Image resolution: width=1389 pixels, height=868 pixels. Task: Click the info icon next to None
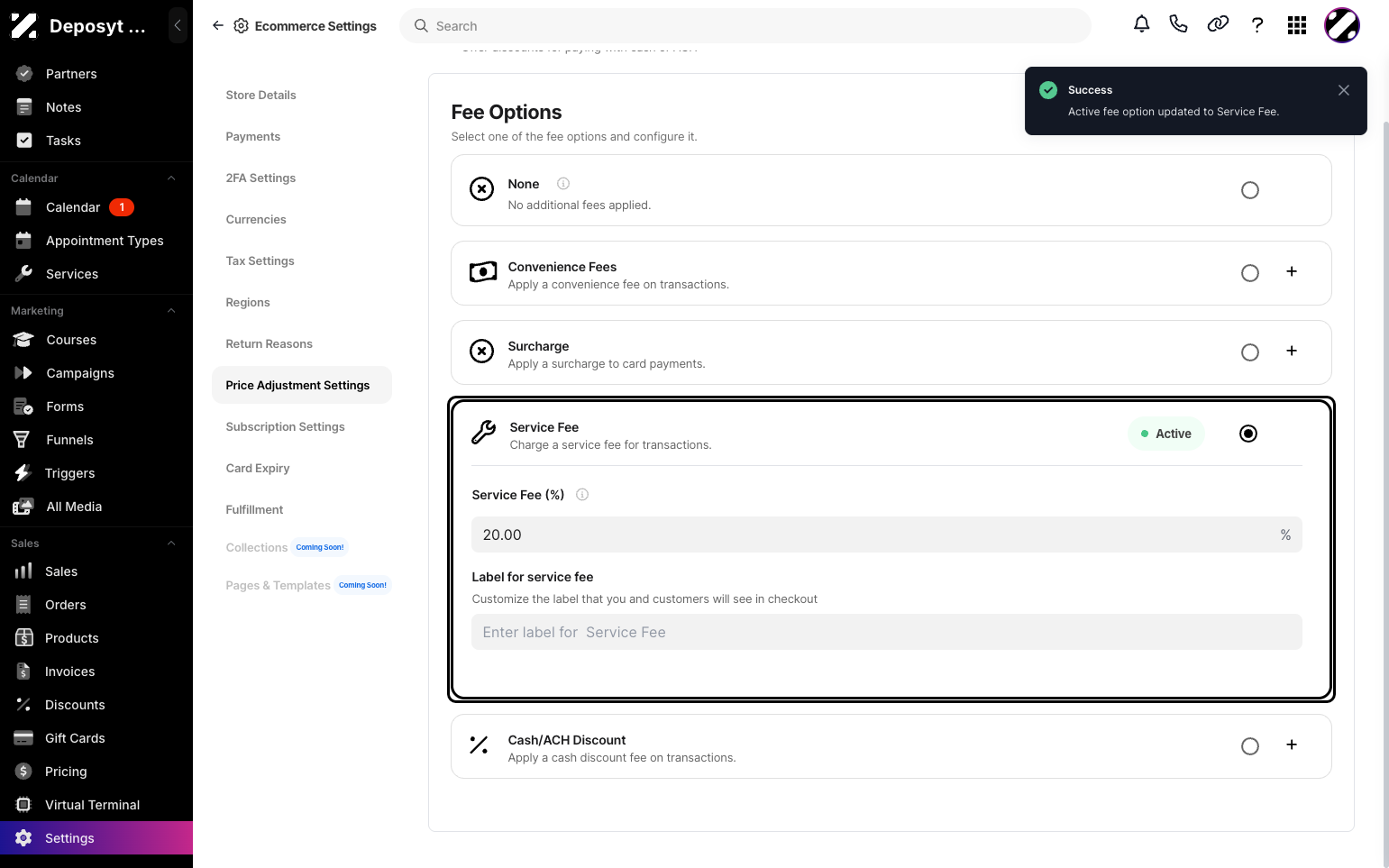pos(563,184)
